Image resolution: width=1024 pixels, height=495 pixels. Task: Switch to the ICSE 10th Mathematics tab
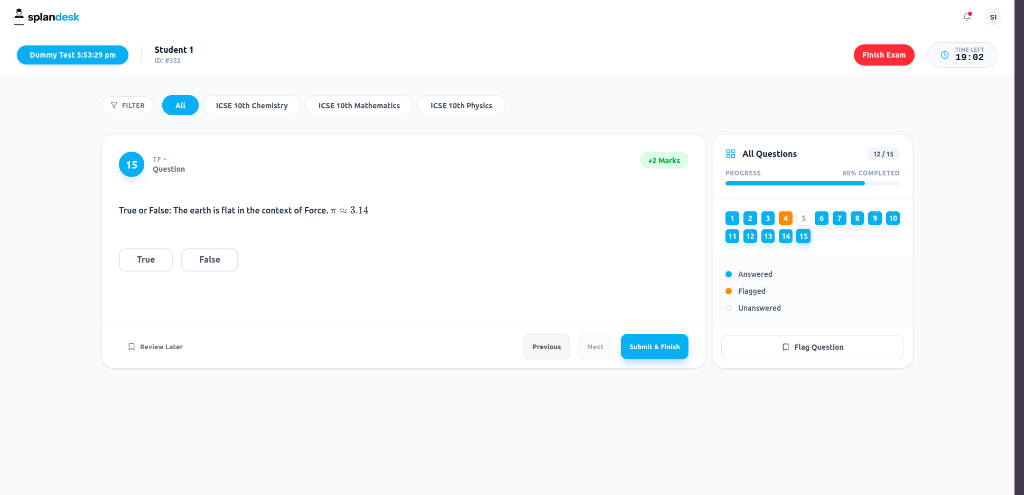pyautogui.click(x=359, y=105)
